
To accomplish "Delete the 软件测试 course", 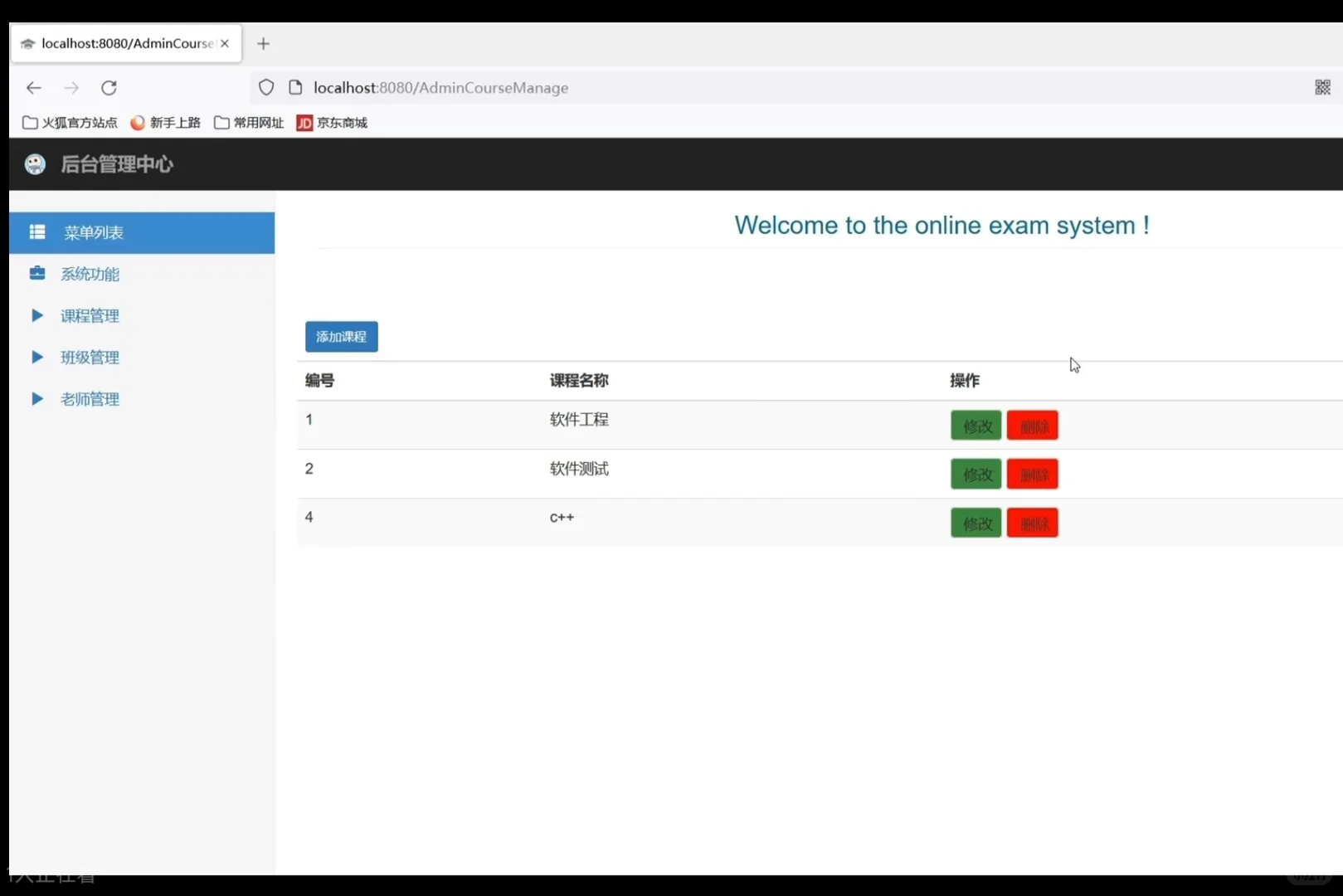I will [1033, 475].
